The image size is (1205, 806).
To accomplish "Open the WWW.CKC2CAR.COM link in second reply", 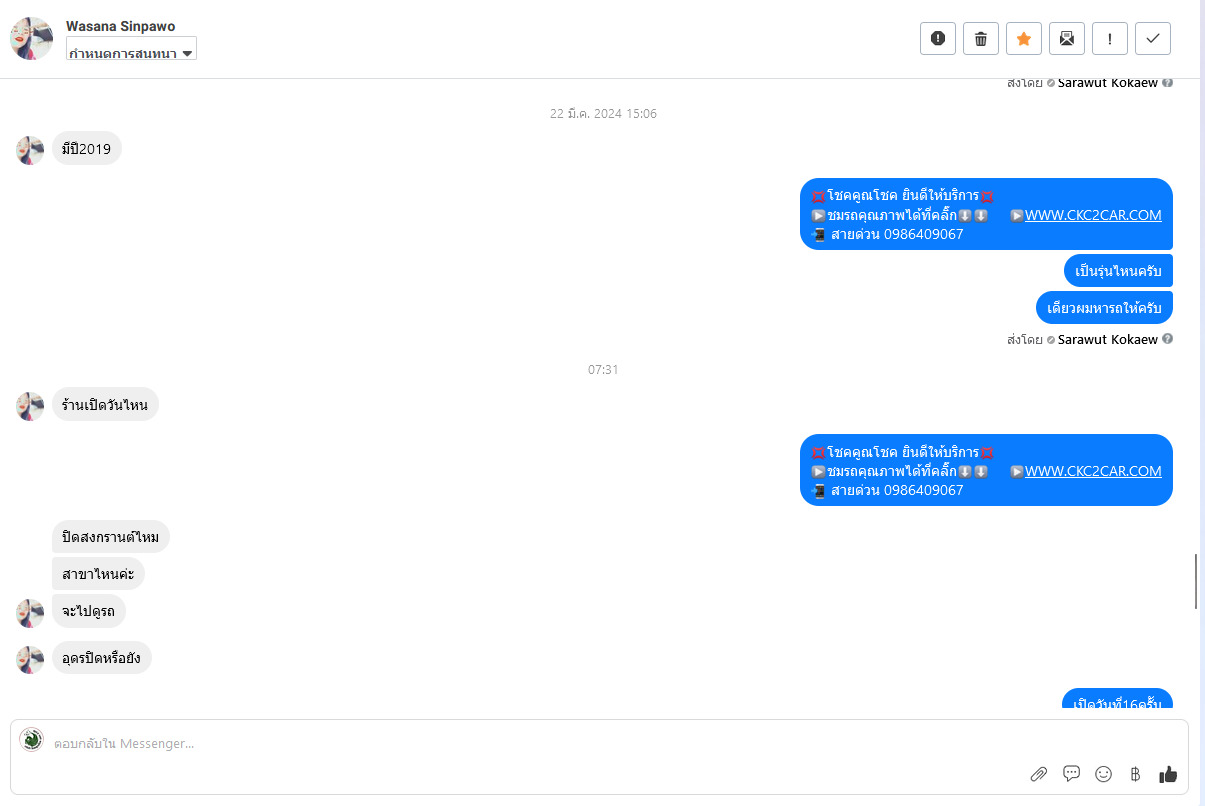I will tap(1093, 471).
